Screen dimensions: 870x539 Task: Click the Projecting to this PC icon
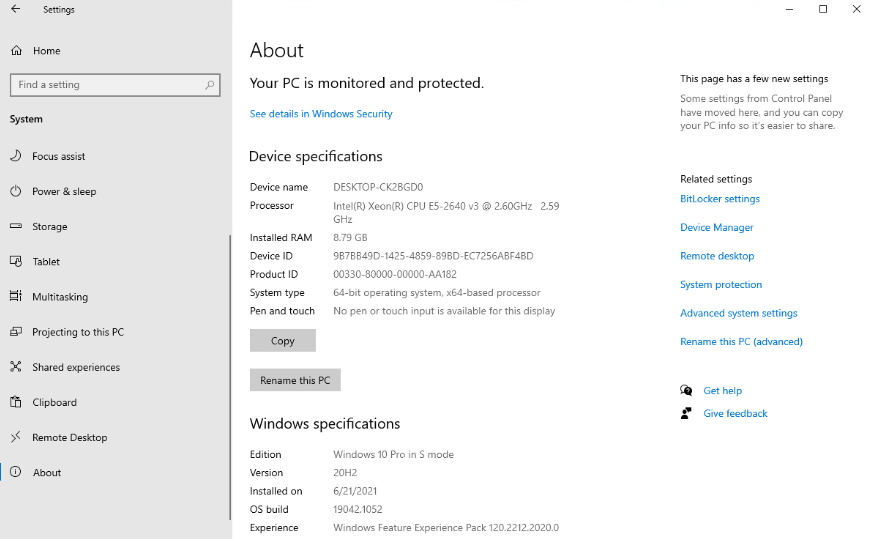tap(16, 331)
